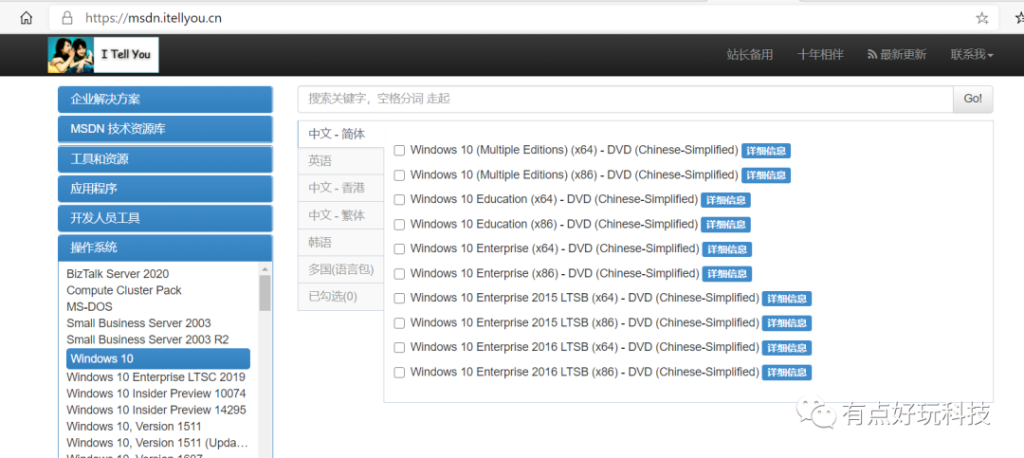Expand the 企业解决方案 category
Image resolution: width=1024 pixels, height=458 pixels.
tap(165, 99)
